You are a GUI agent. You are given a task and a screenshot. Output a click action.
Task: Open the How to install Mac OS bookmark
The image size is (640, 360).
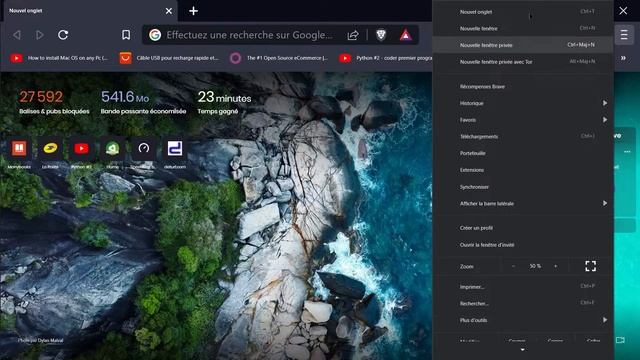[59, 58]
